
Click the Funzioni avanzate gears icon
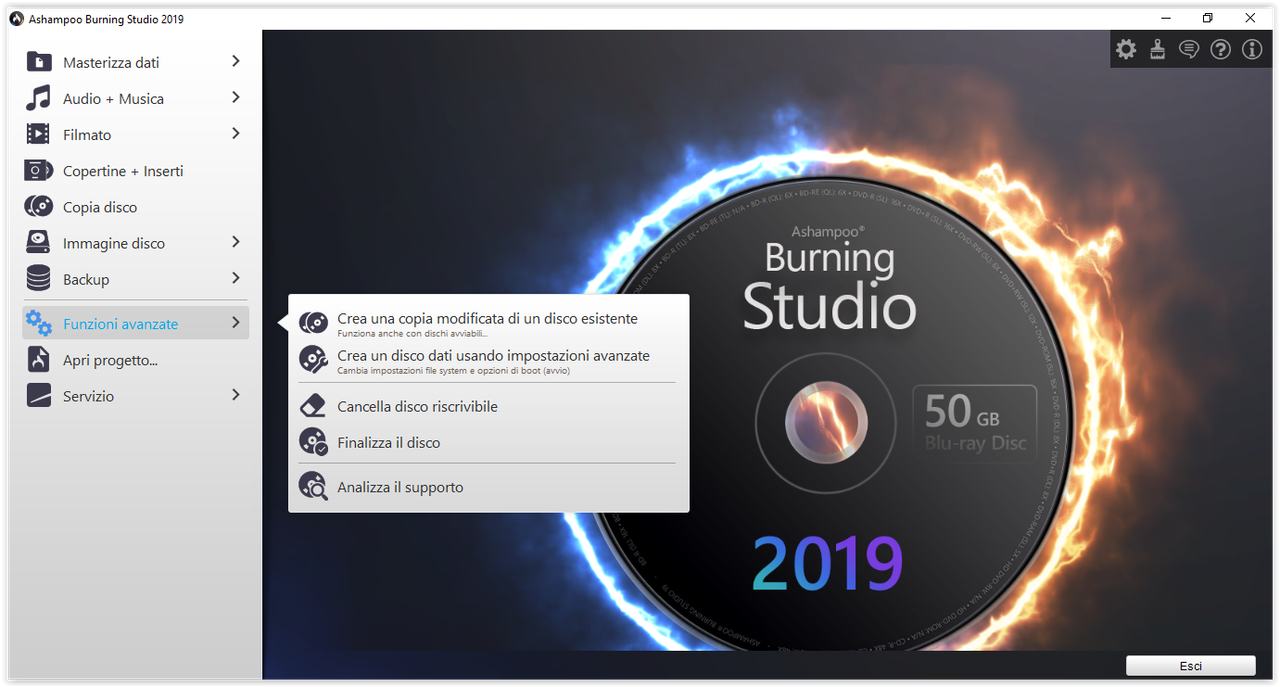click(x=38, y=323)
